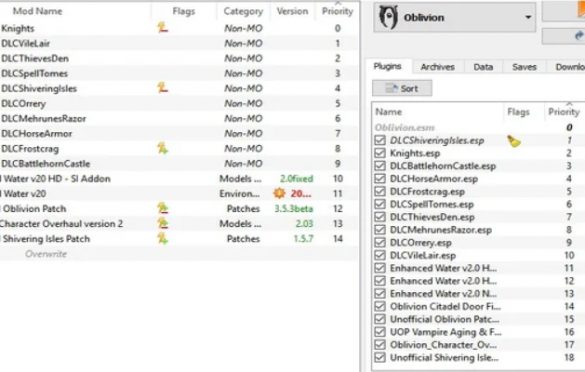Disable the Oblivion Citadel Door Fix plugin checkbox
585x372 pixels.
click(380, 306)
